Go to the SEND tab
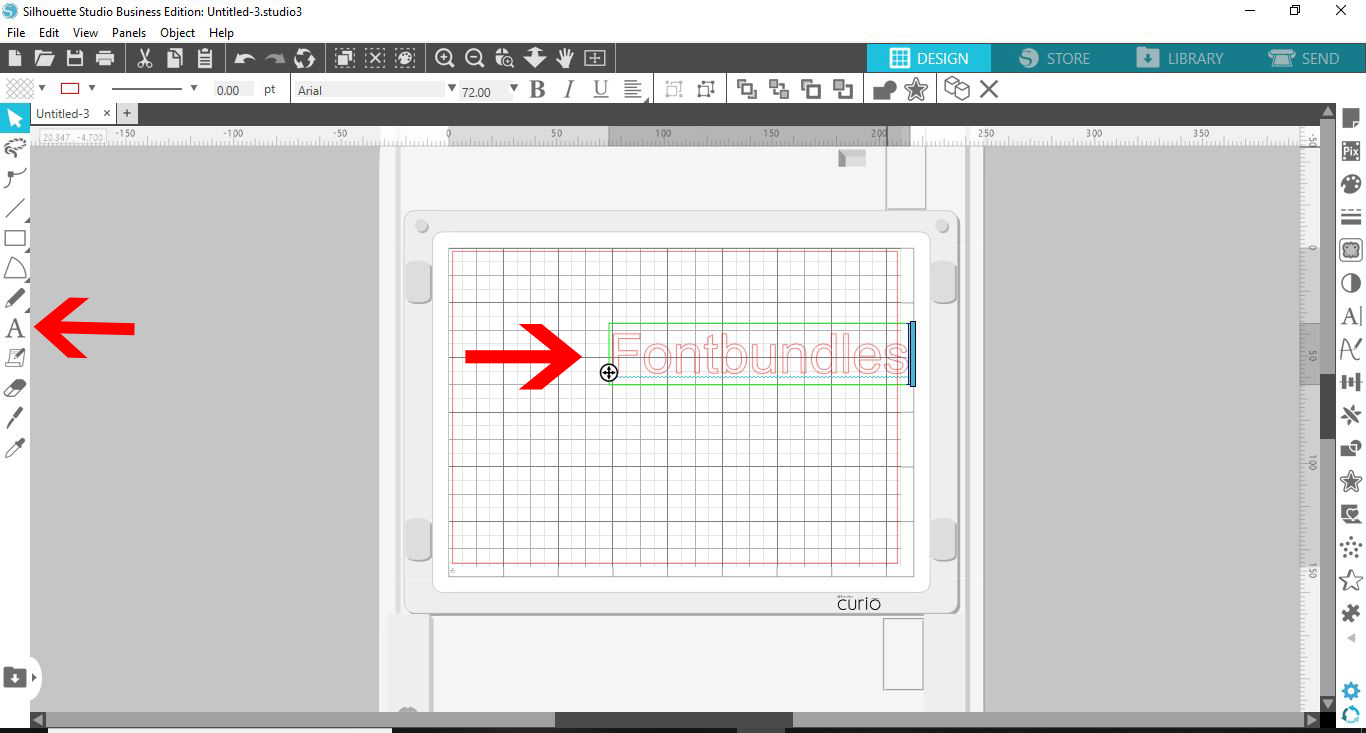This screenshot has height=733, width=1366. (1304, 58)
